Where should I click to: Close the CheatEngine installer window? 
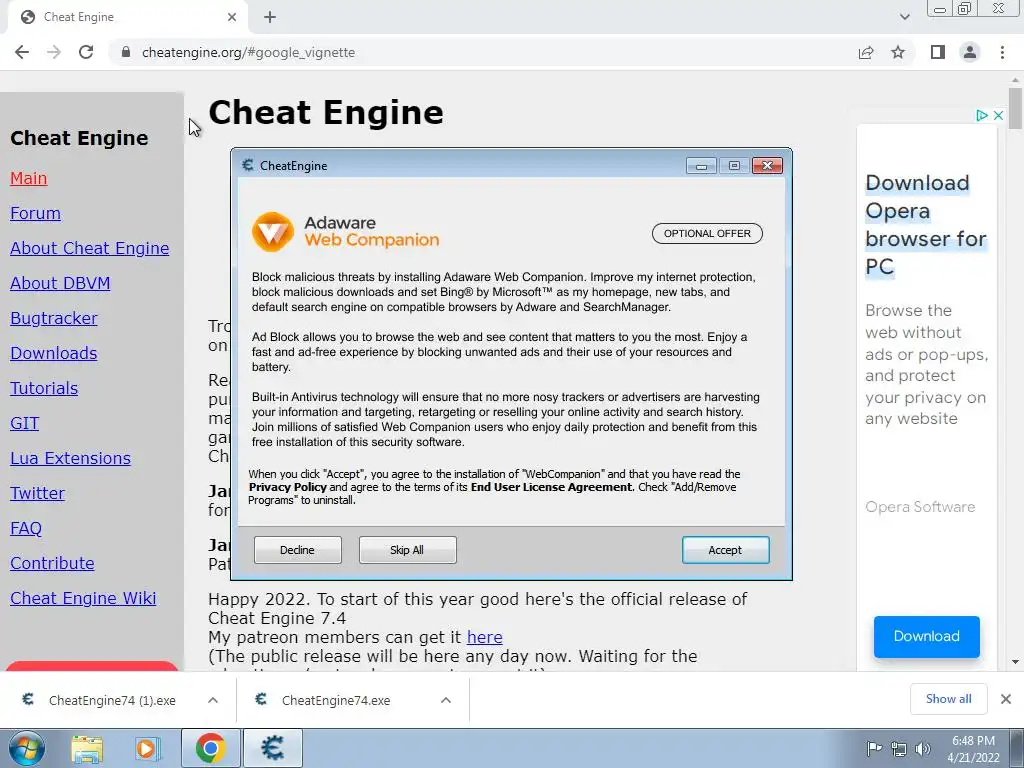coord(767,166)
